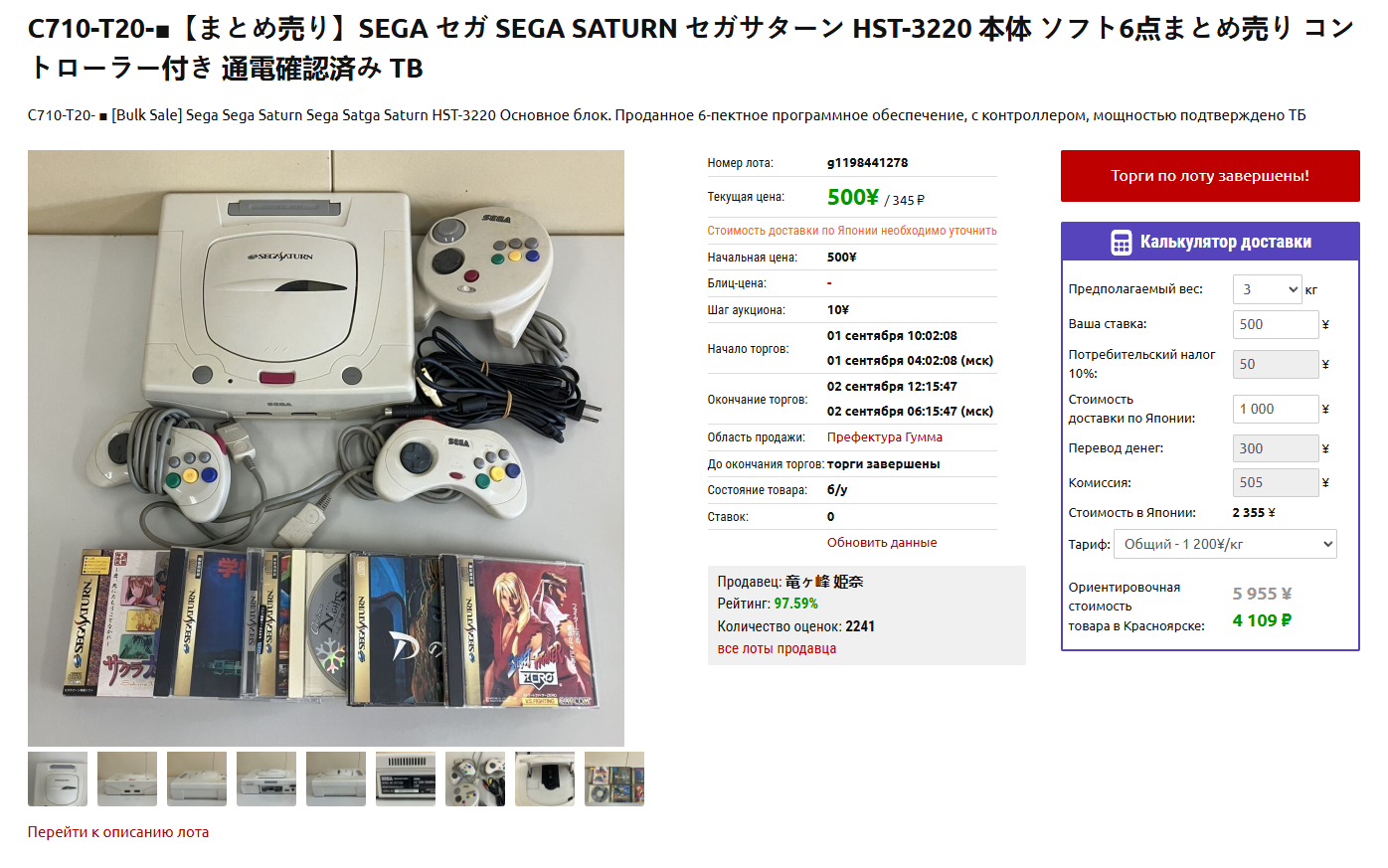Viewport: 1388px width, 868px height.
Task: Click the Japan delivery cost input field
Action: 1276,409
